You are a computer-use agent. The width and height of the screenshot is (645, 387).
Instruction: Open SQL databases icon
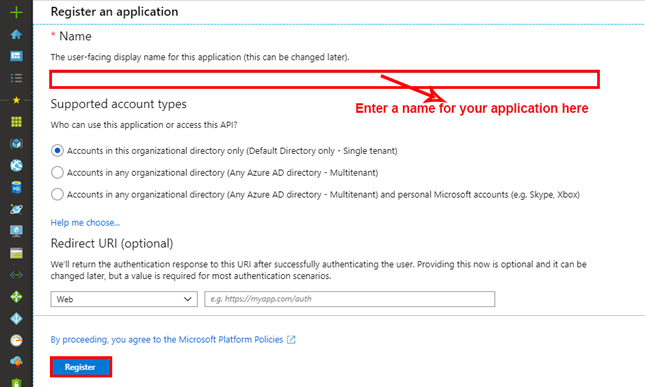[16, 188]
